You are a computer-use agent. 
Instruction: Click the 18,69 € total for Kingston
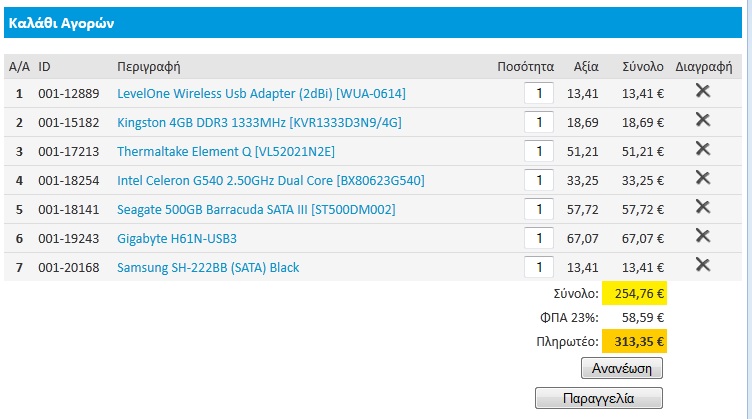(x=643, y=123)
